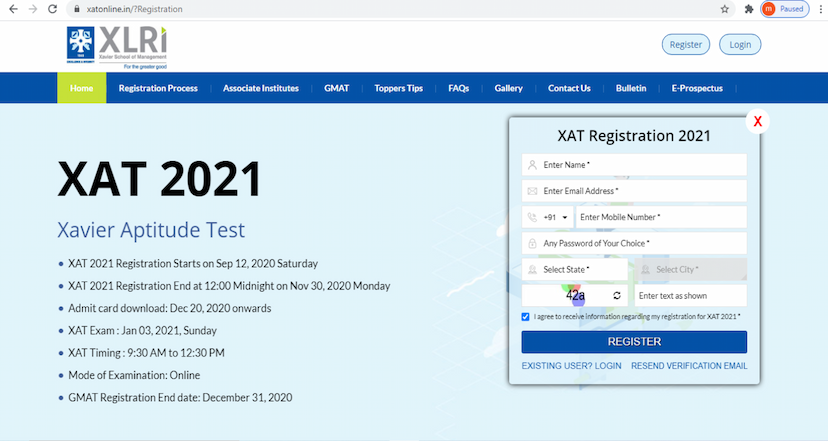Viewport: 828px width, 441px height.
Task: Open the Select State dropdown
Action: tap(575, 269)
